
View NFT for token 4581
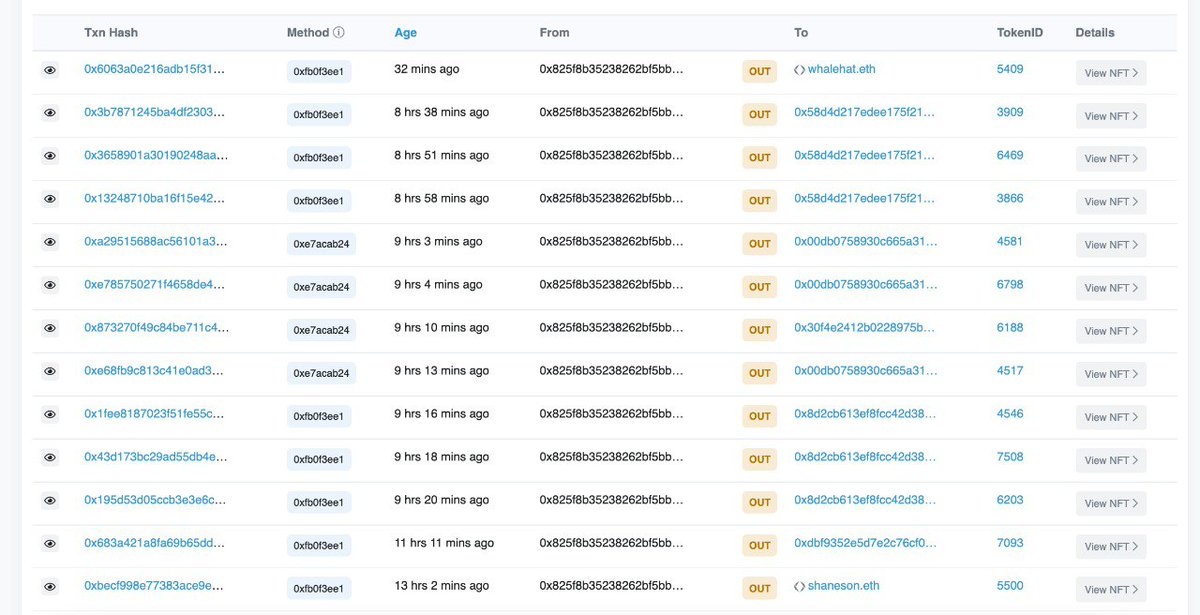(x=1111, y=245)
